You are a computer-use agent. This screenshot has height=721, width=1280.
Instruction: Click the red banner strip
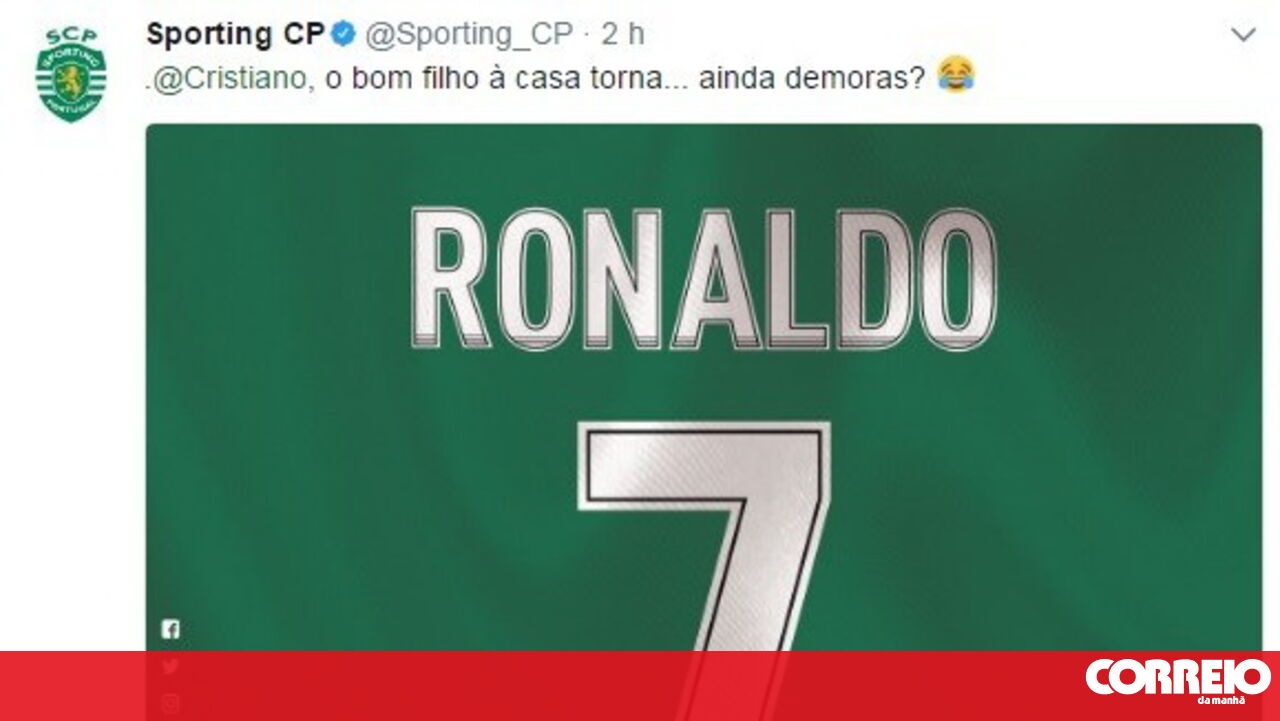click(640, 686)
